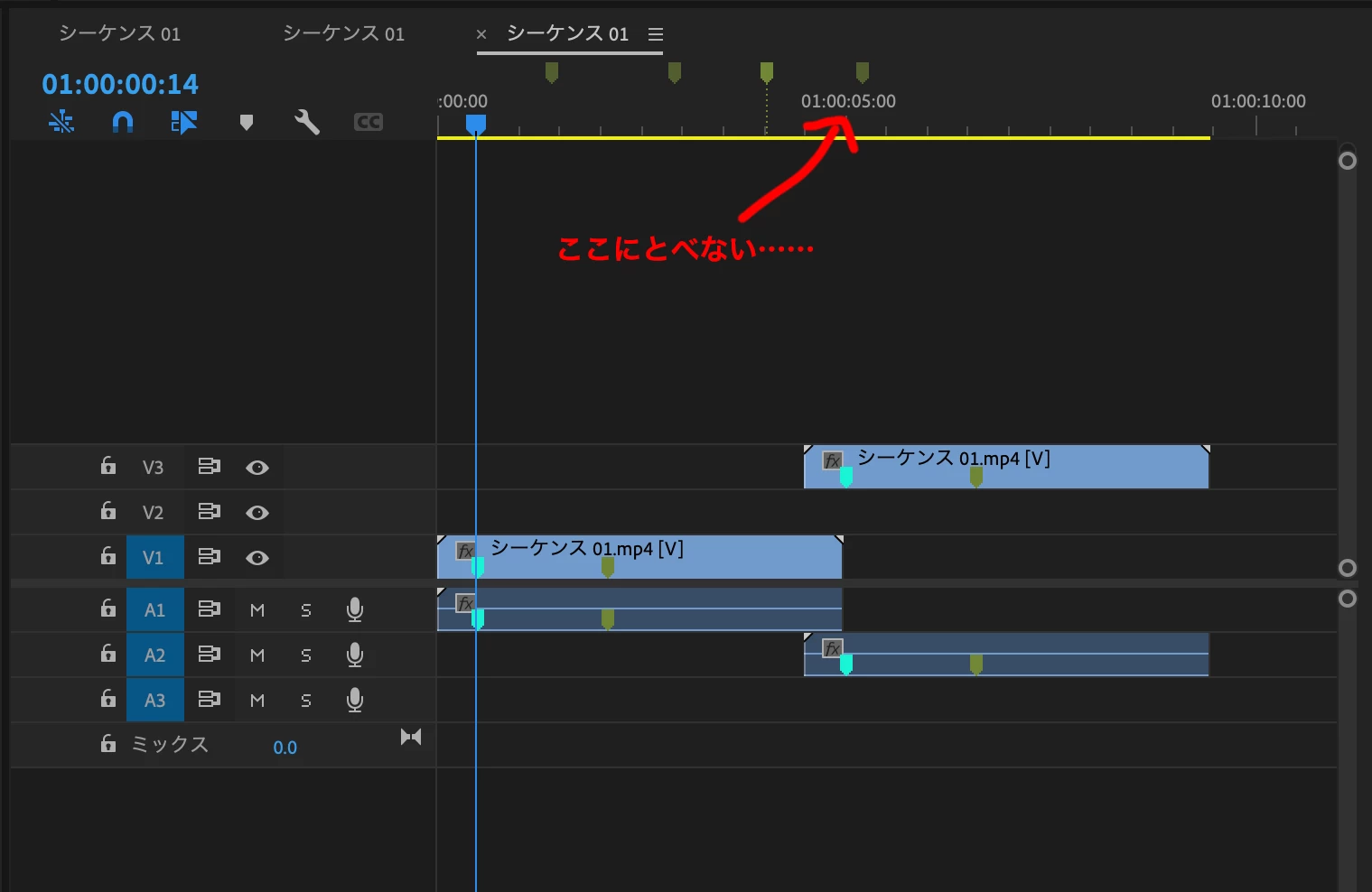The width and height of the screenshot is (1372, 892).
Task: Click the cyan clip marker on V3 clip
Action: tap(846, 477)
